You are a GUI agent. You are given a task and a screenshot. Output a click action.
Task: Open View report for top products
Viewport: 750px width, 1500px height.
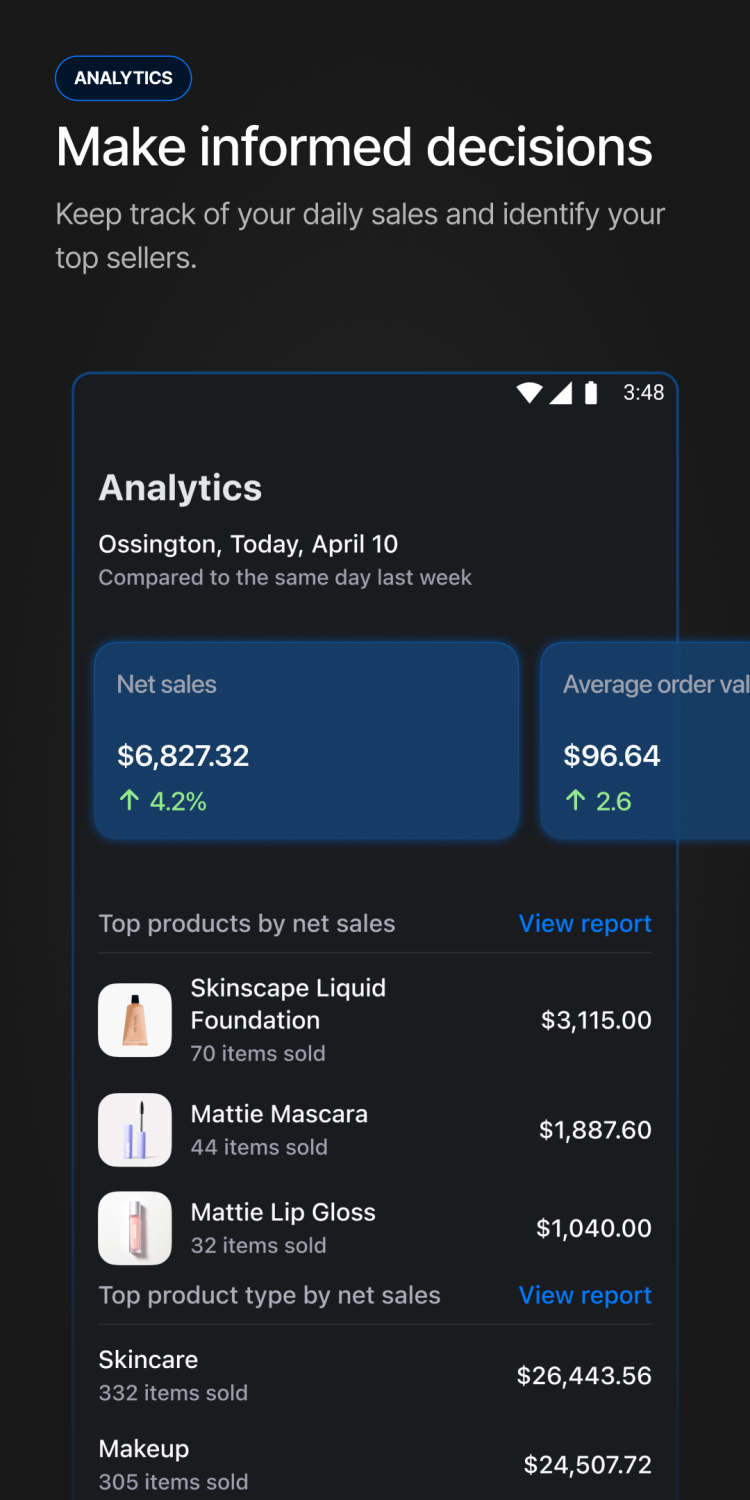(x=585, y=923)
